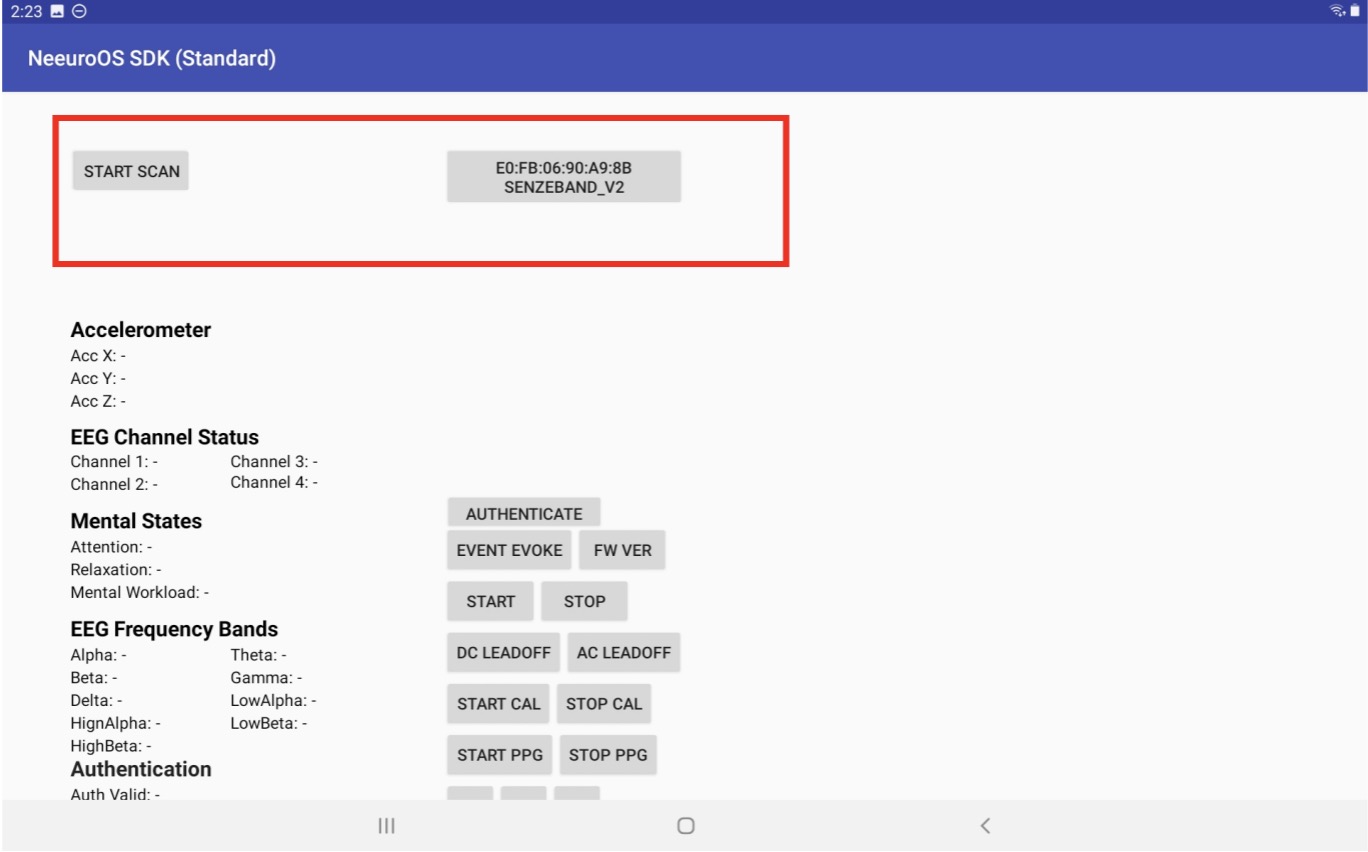Image resolution: width=1368 pixels, height=852 pixels.
Task: Tap the STOP PPG button
Action: pyautogui.click(x=608, y=754)
